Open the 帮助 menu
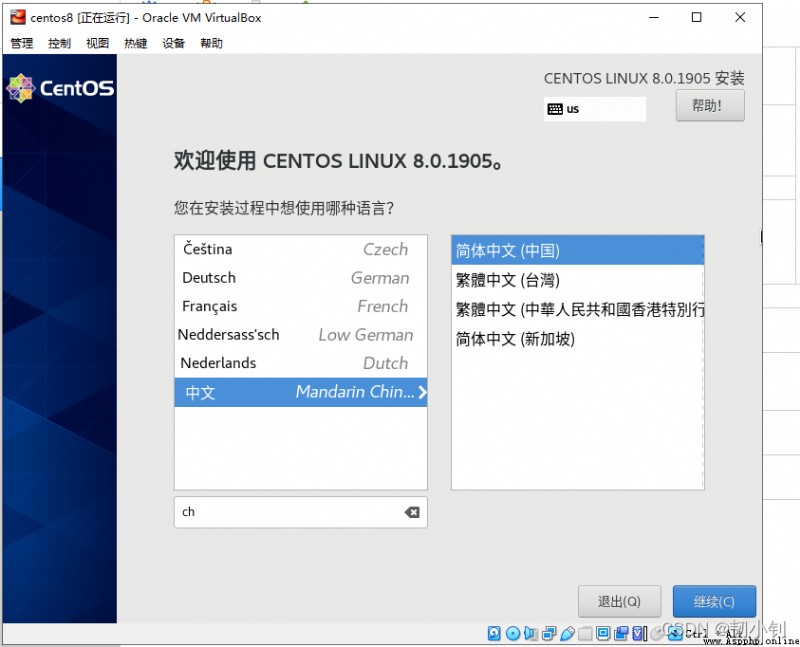 [211, 43]
